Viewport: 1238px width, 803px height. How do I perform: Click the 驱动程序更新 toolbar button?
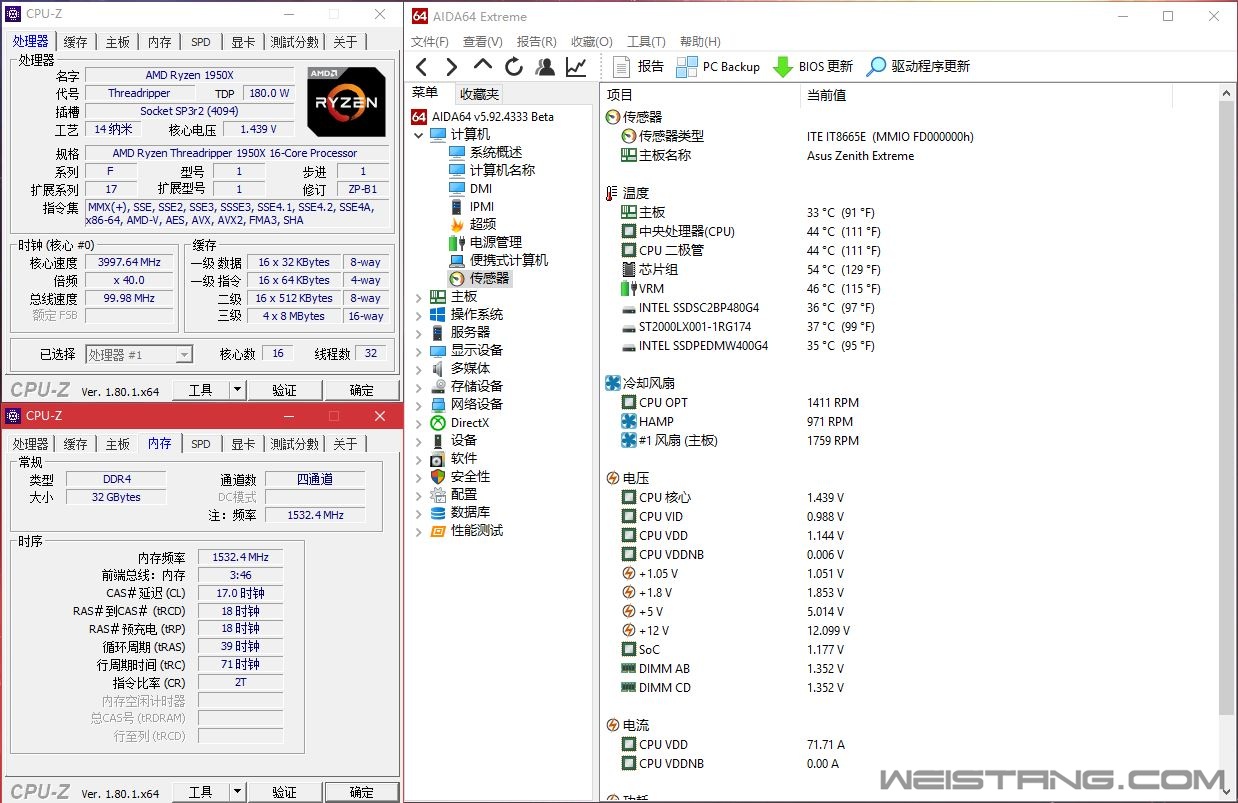coord(918,67)
